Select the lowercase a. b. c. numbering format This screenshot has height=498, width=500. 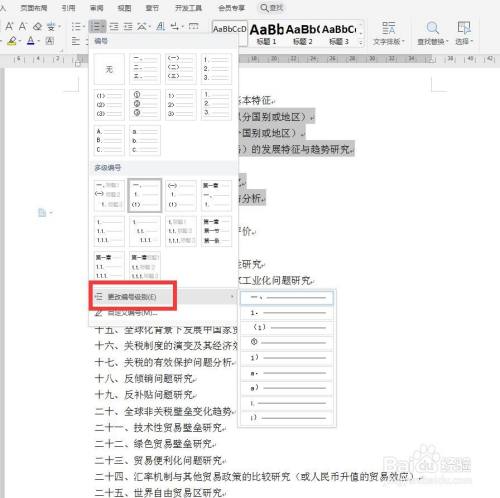[145, 140]
